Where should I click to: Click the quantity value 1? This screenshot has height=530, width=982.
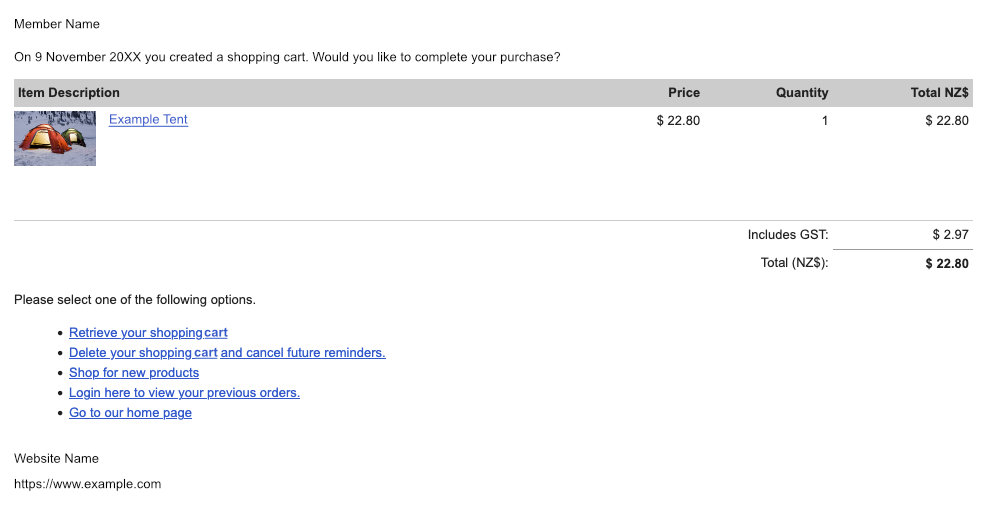[825, 121]
